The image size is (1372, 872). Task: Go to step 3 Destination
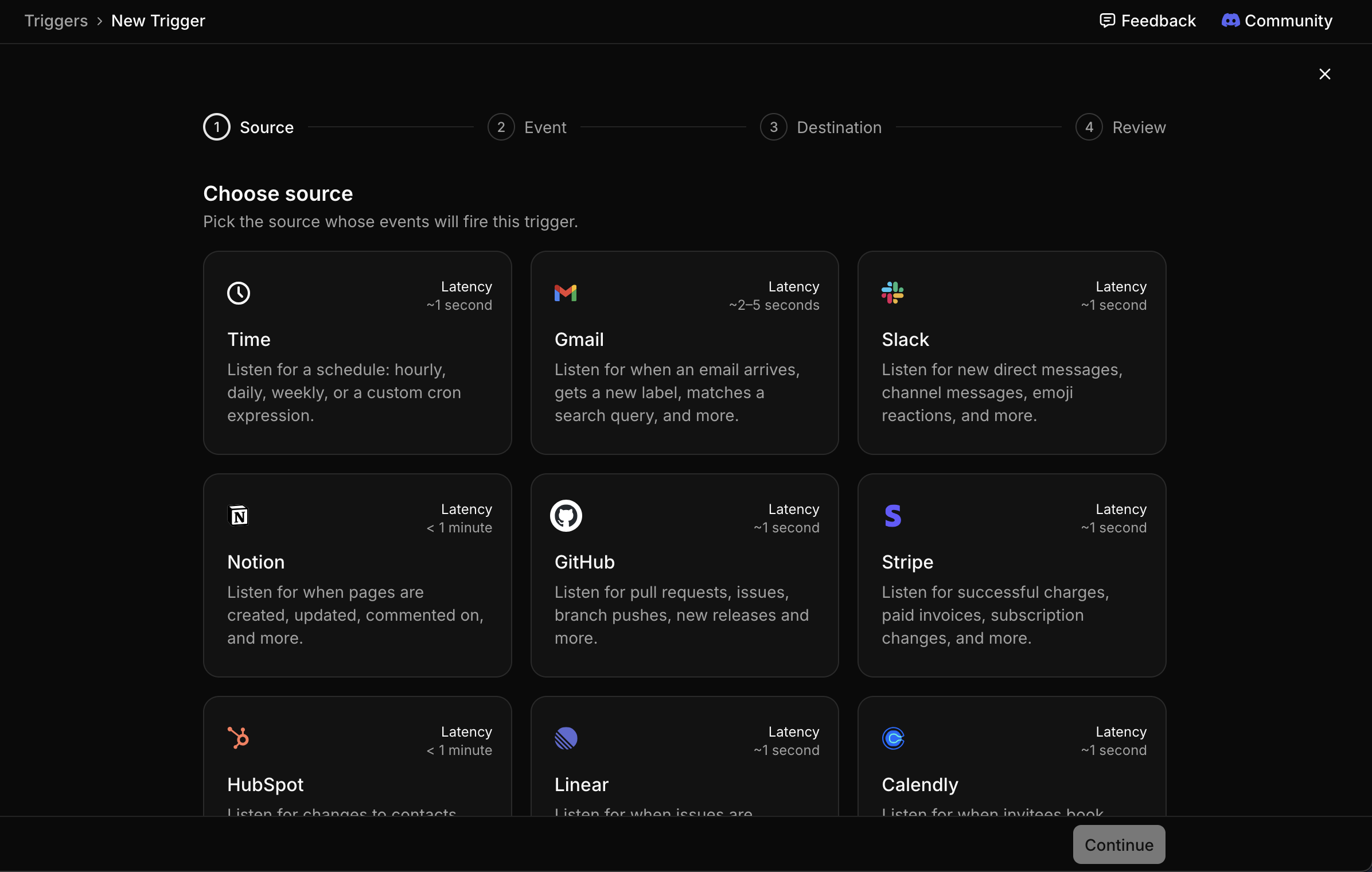821,127
